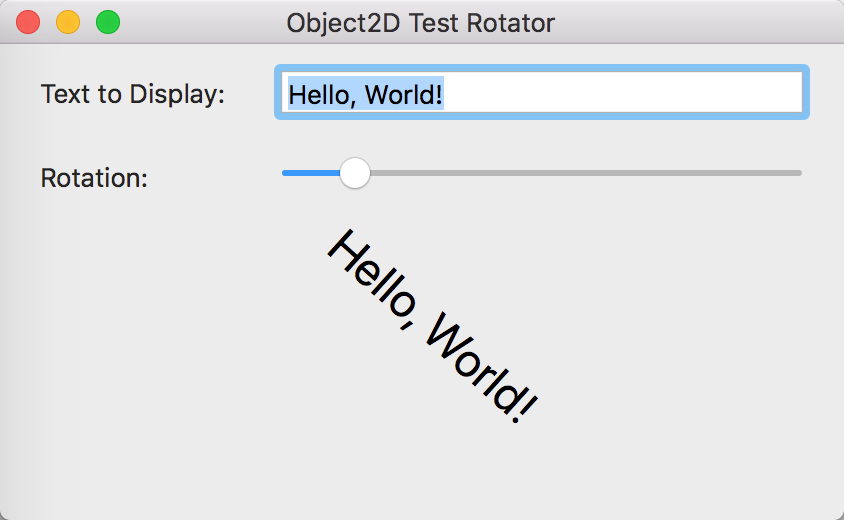The image size is (844, 520).
Task: Click the word "World!" inside the text field
Action: pos(404,94)
